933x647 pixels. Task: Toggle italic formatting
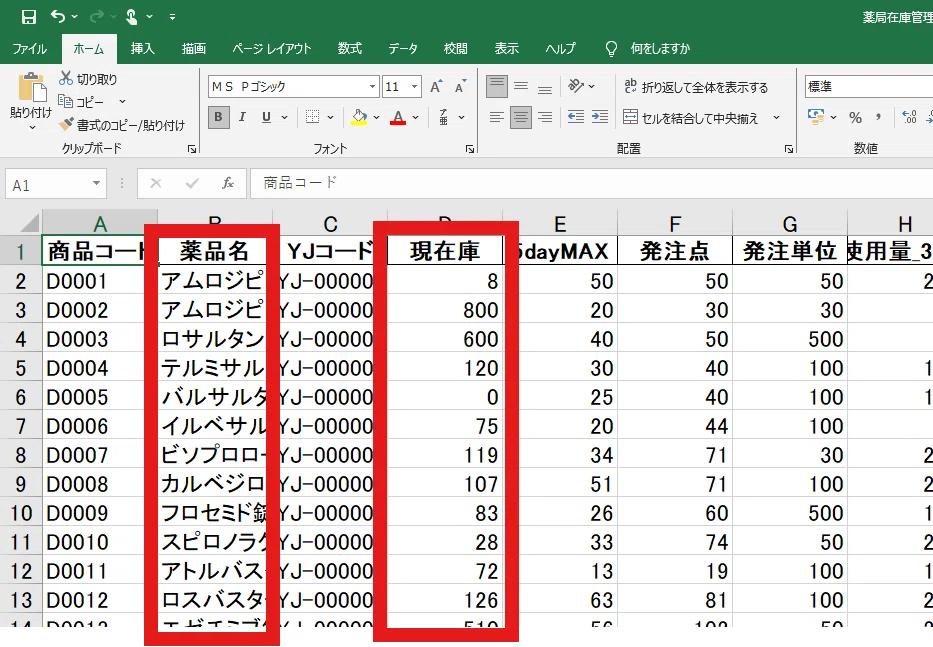pyautogui.click(x=242, y=117)
